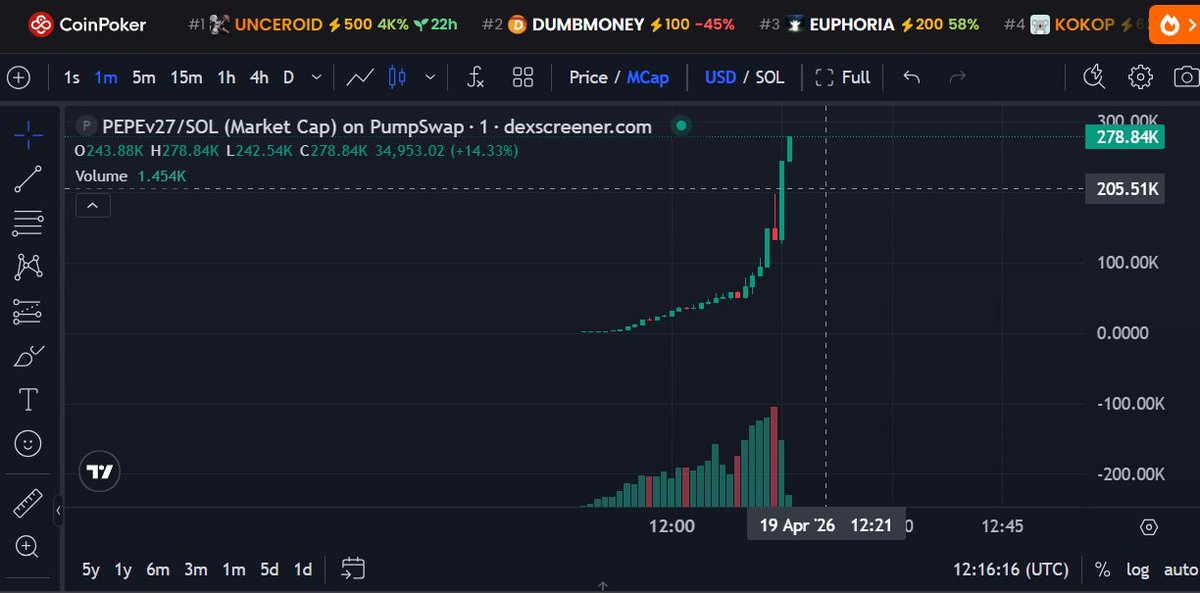
Task: Select the 5m timeframe
Action: pyautogui.click(x=144, y=77)
